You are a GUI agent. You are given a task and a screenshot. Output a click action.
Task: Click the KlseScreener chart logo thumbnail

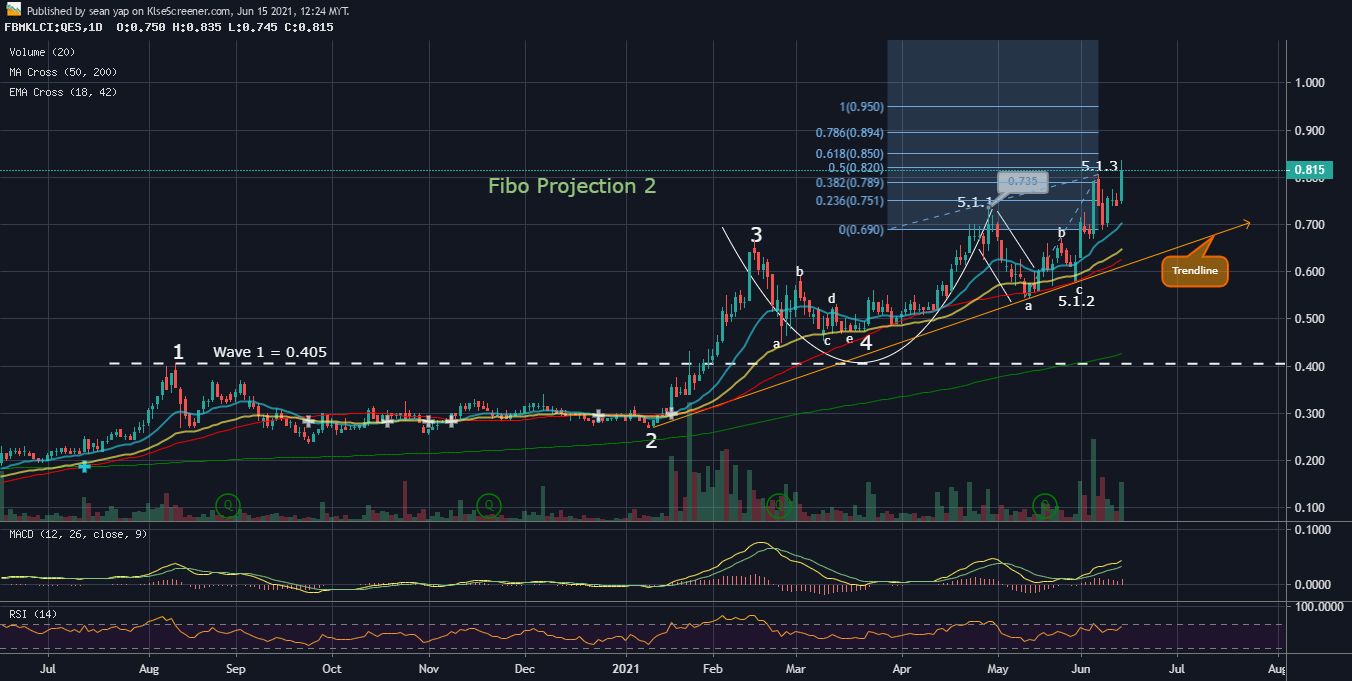coord(12,8)
